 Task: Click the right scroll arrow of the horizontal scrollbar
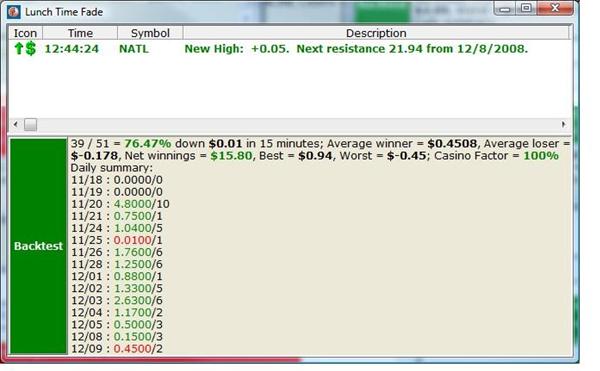tap(563, 124)
